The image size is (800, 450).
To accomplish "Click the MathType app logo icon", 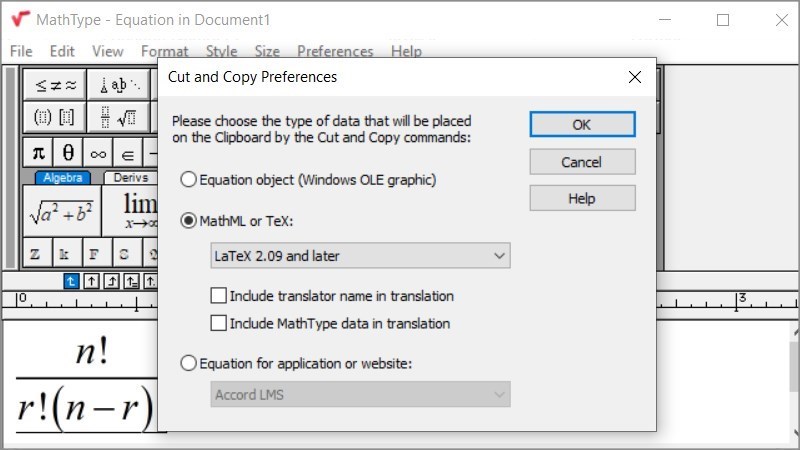I will coord(20,19).
